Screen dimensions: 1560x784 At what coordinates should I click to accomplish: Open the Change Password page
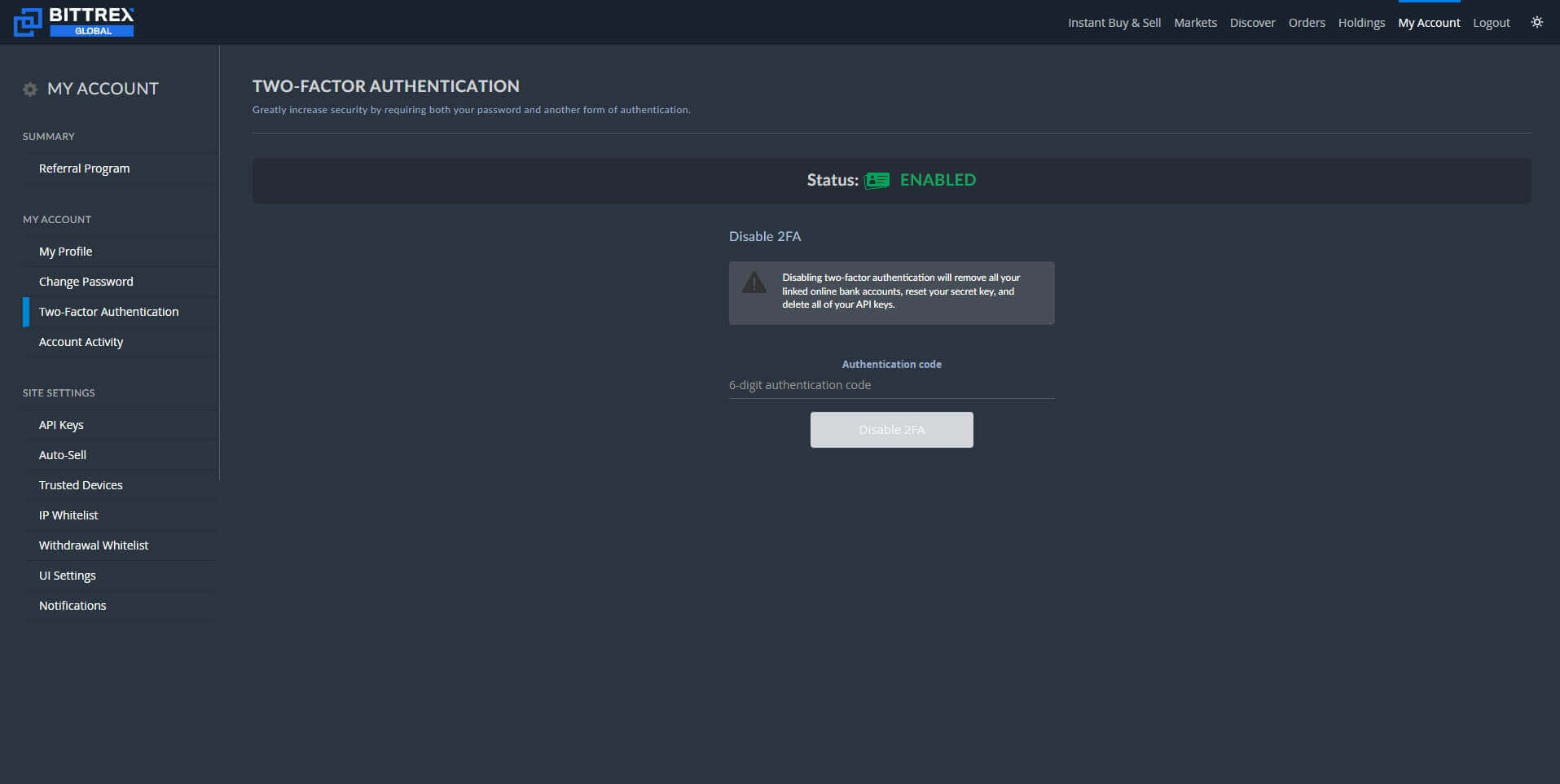(x=86, y=282)
